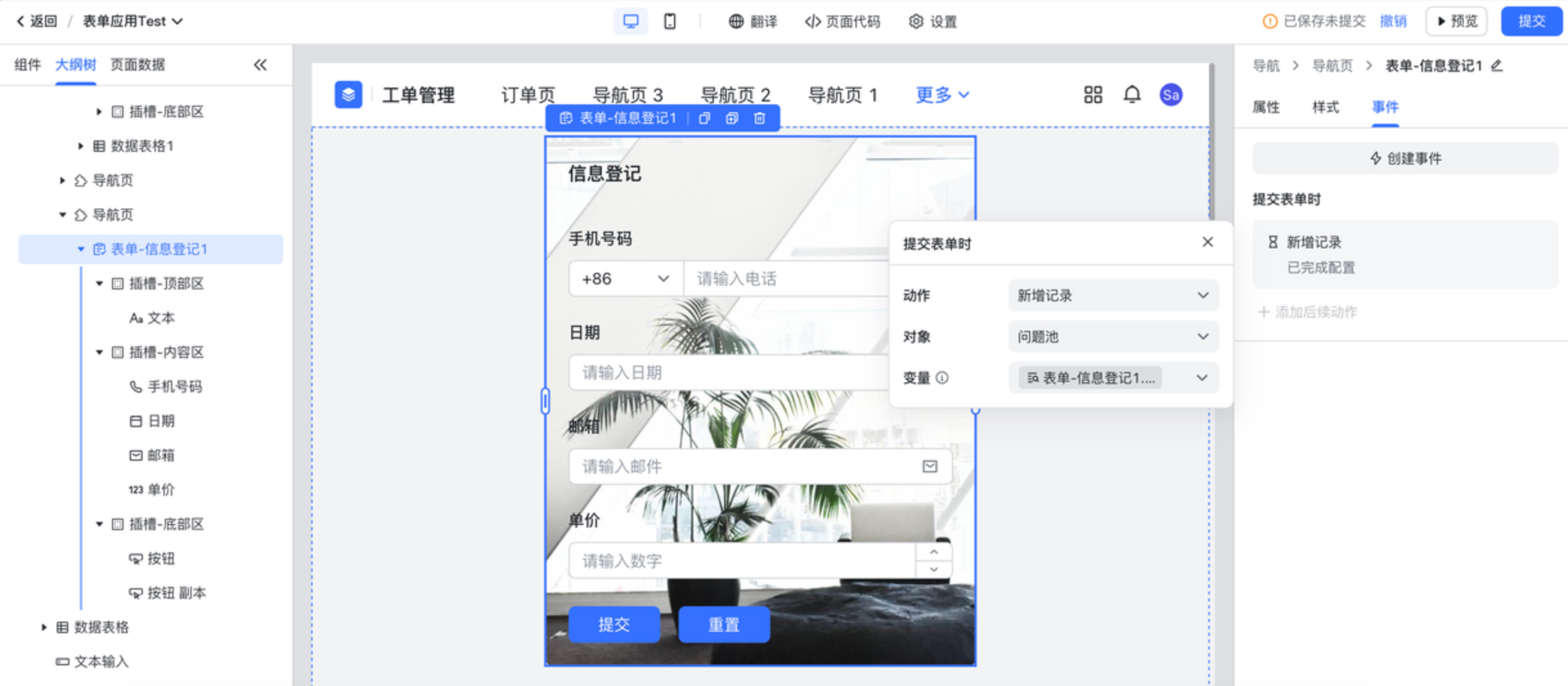Click 预览 preview button
The image size is (1568, 686).
click(1457, 21)
